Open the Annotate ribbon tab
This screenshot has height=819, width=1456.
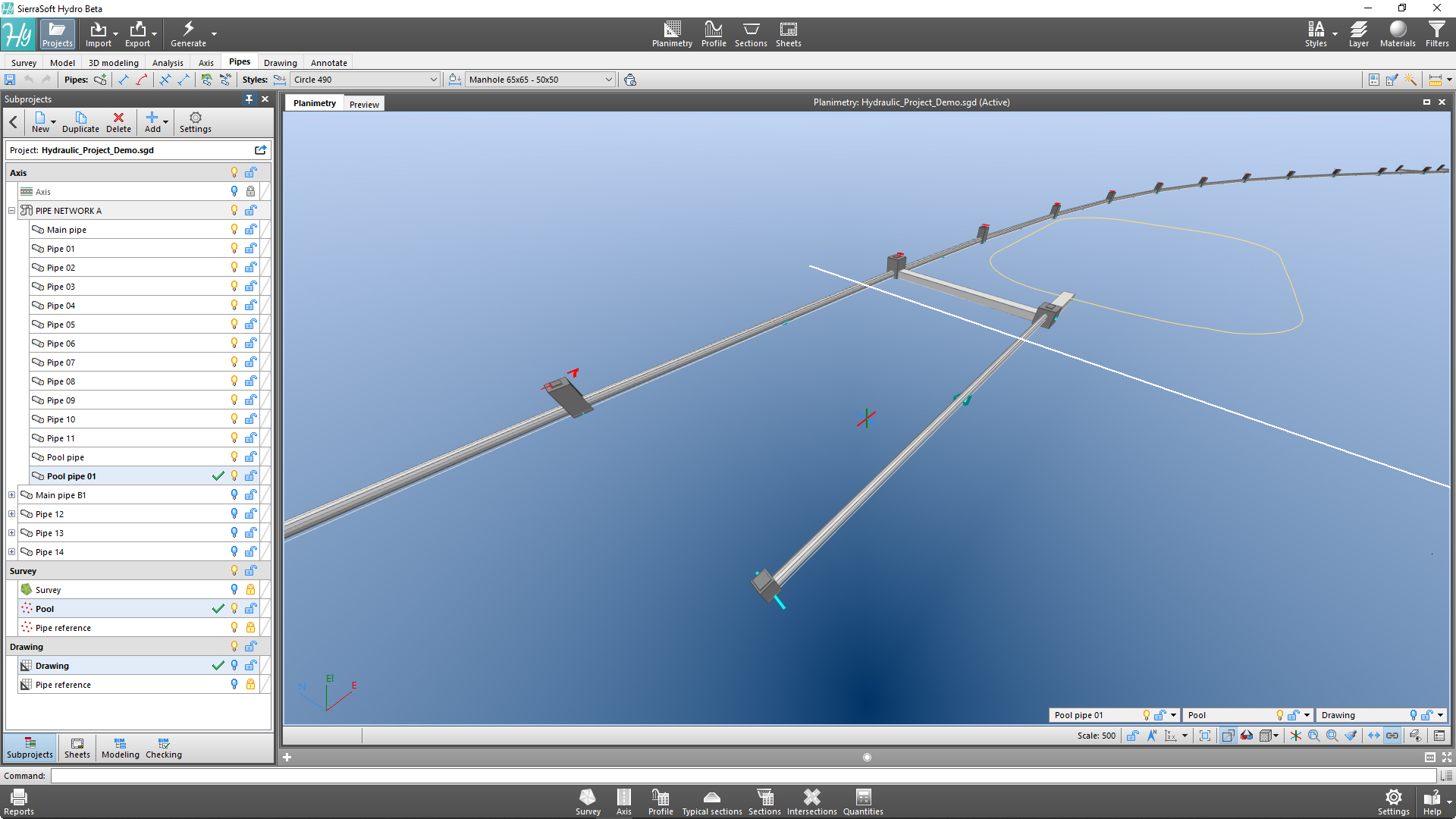click(328, 62)
